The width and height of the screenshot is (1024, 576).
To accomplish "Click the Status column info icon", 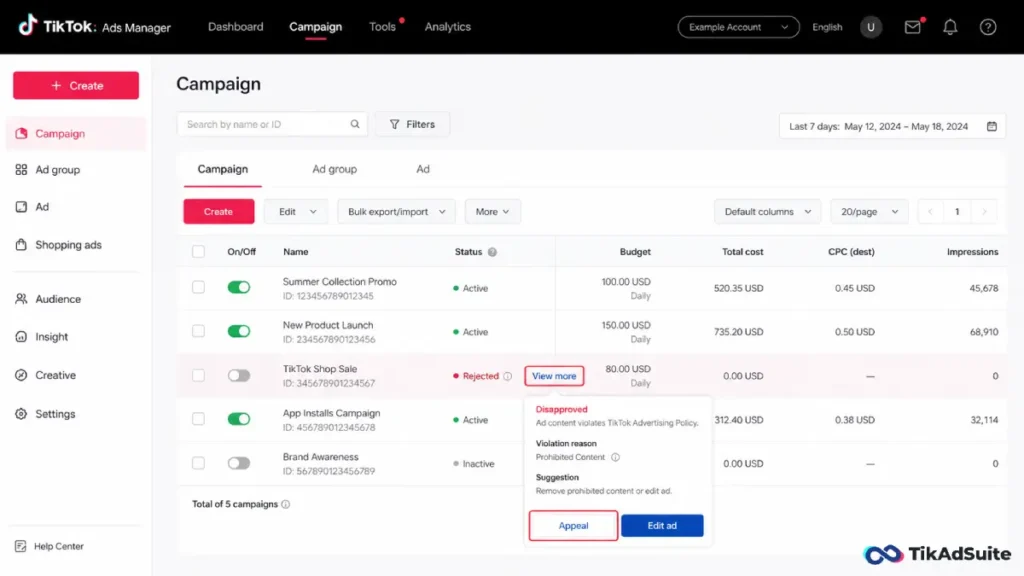I will [492, 252].
